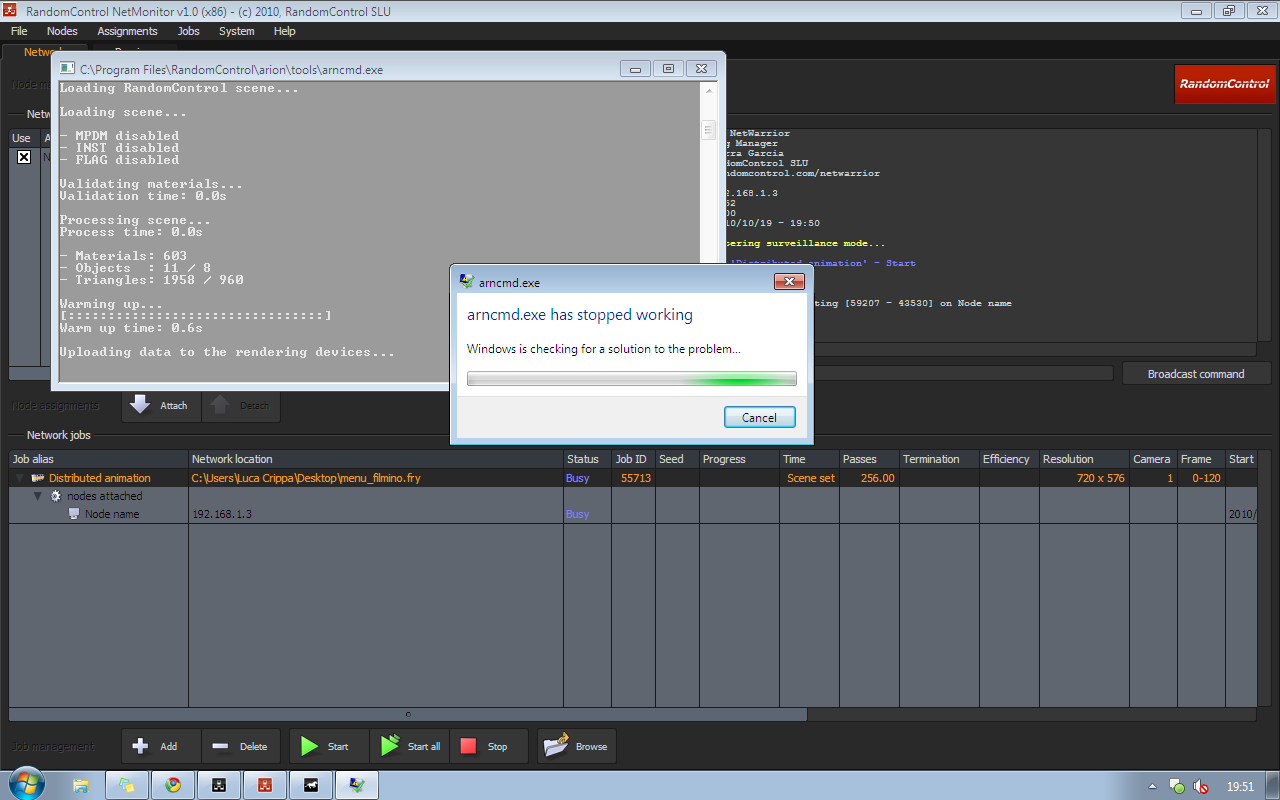Click the jobs table horizontal scrollbar

coord(408,714)
